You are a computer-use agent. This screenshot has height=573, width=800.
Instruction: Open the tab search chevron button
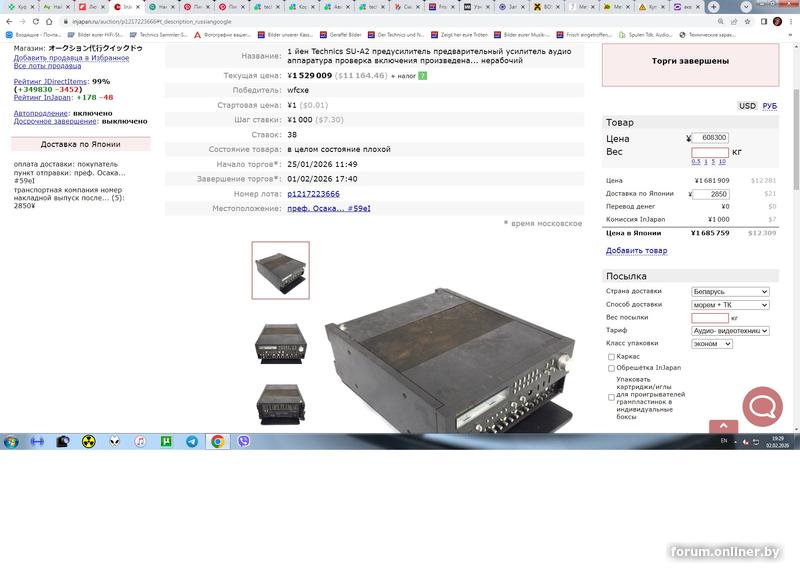746,7
